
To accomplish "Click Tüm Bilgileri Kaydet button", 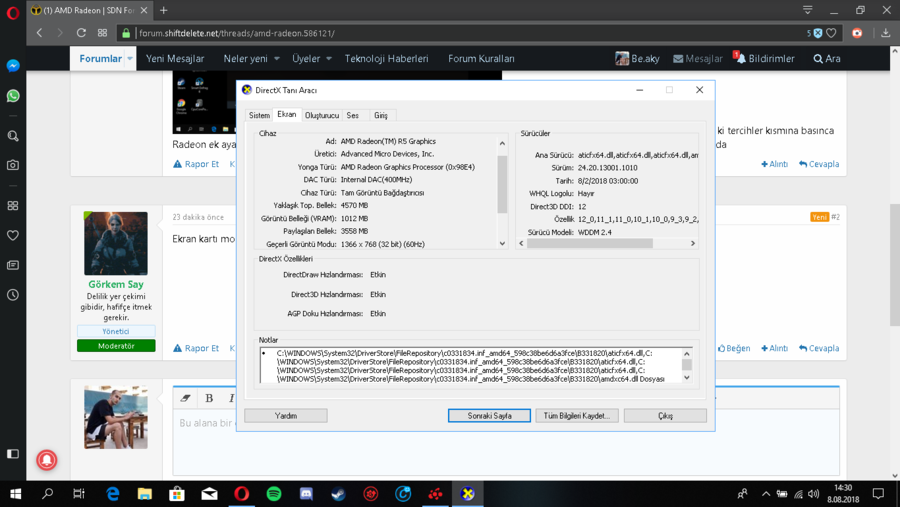I will click(577, 416).
